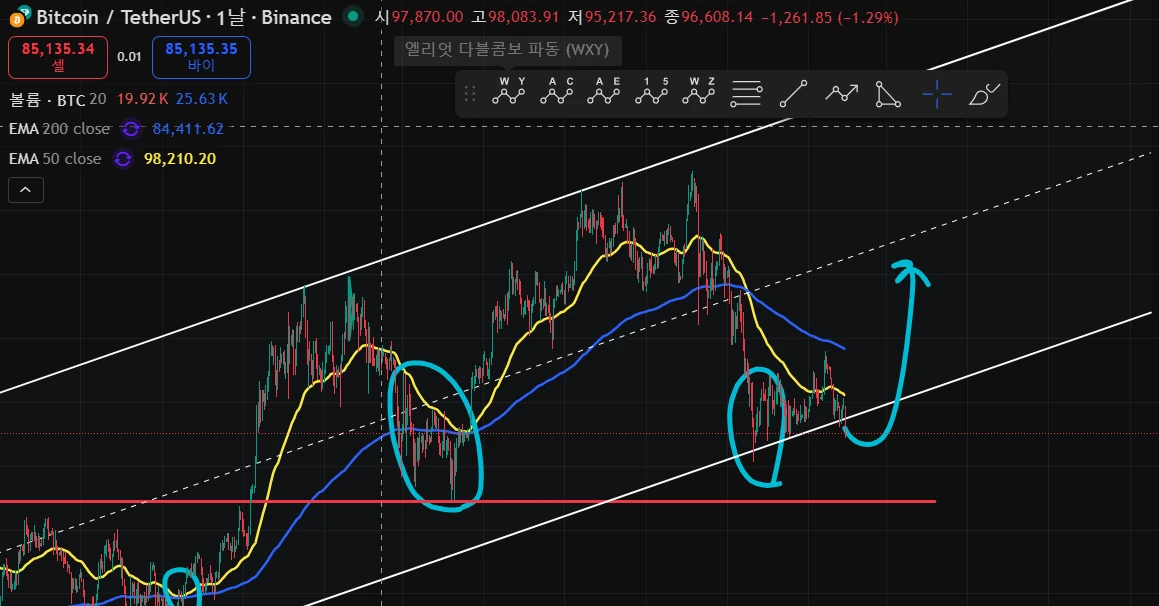Screen dimensions: 1159x606
Task: Select the brush drawing tool
Action: pos(984,95)
